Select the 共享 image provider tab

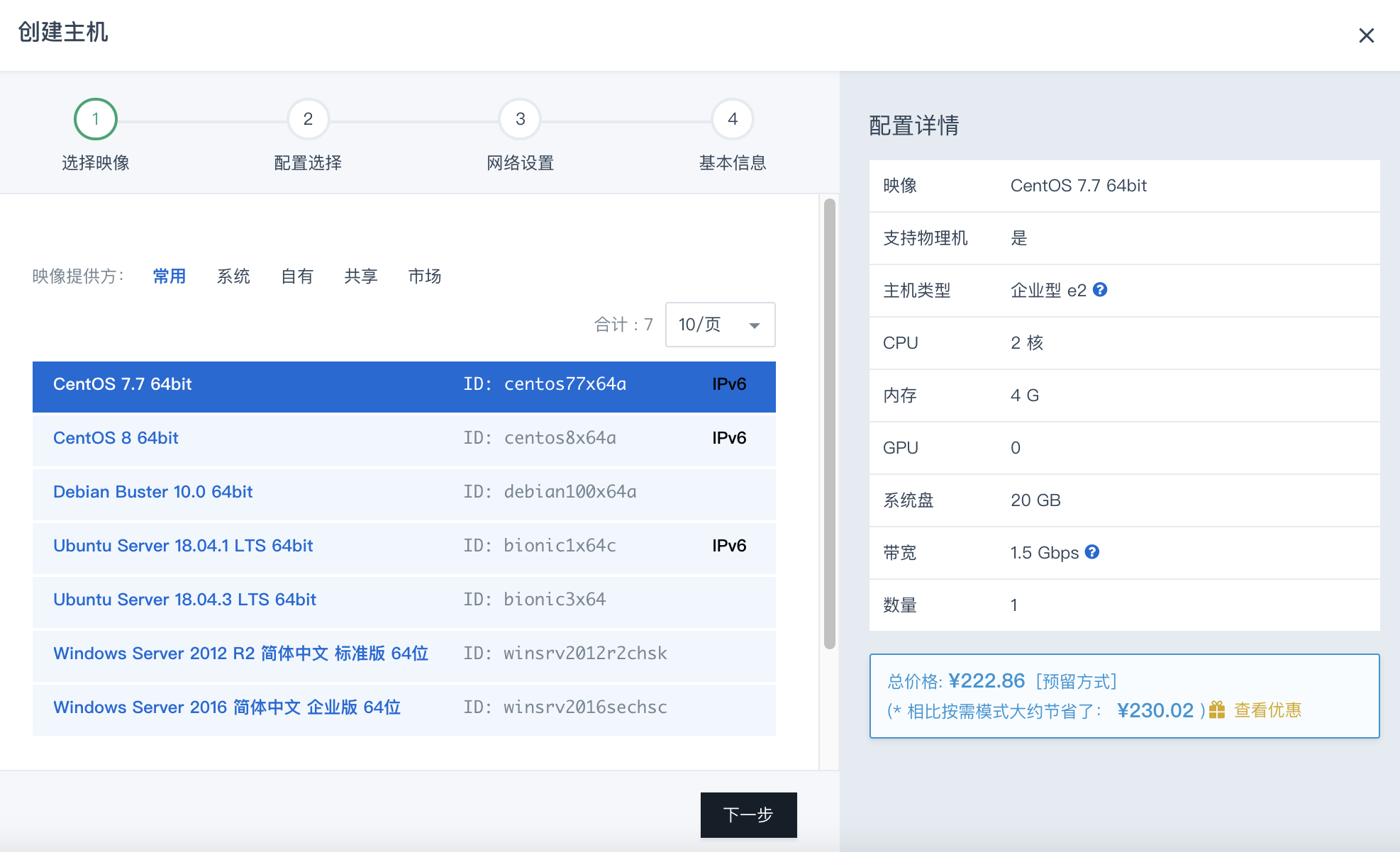point(361,276)
